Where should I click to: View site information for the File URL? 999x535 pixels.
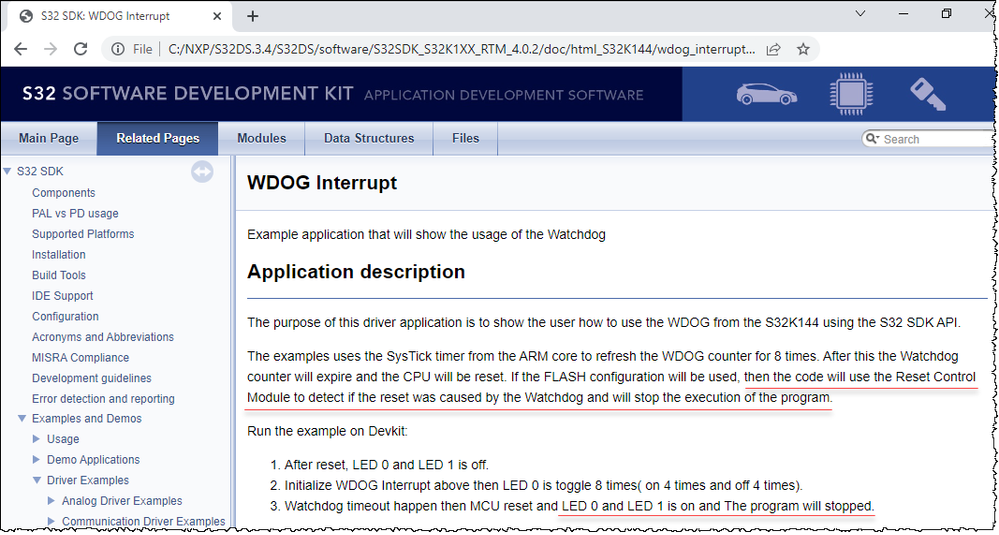coord(118,49)
